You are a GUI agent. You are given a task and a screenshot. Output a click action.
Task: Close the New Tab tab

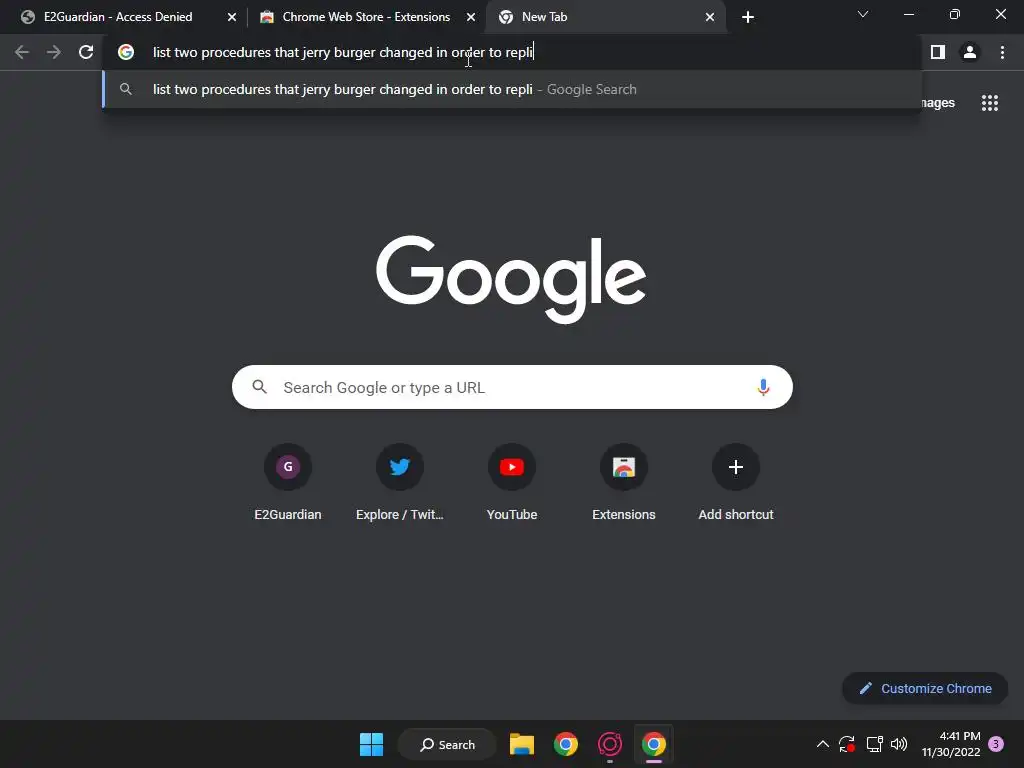pos(710,17)
